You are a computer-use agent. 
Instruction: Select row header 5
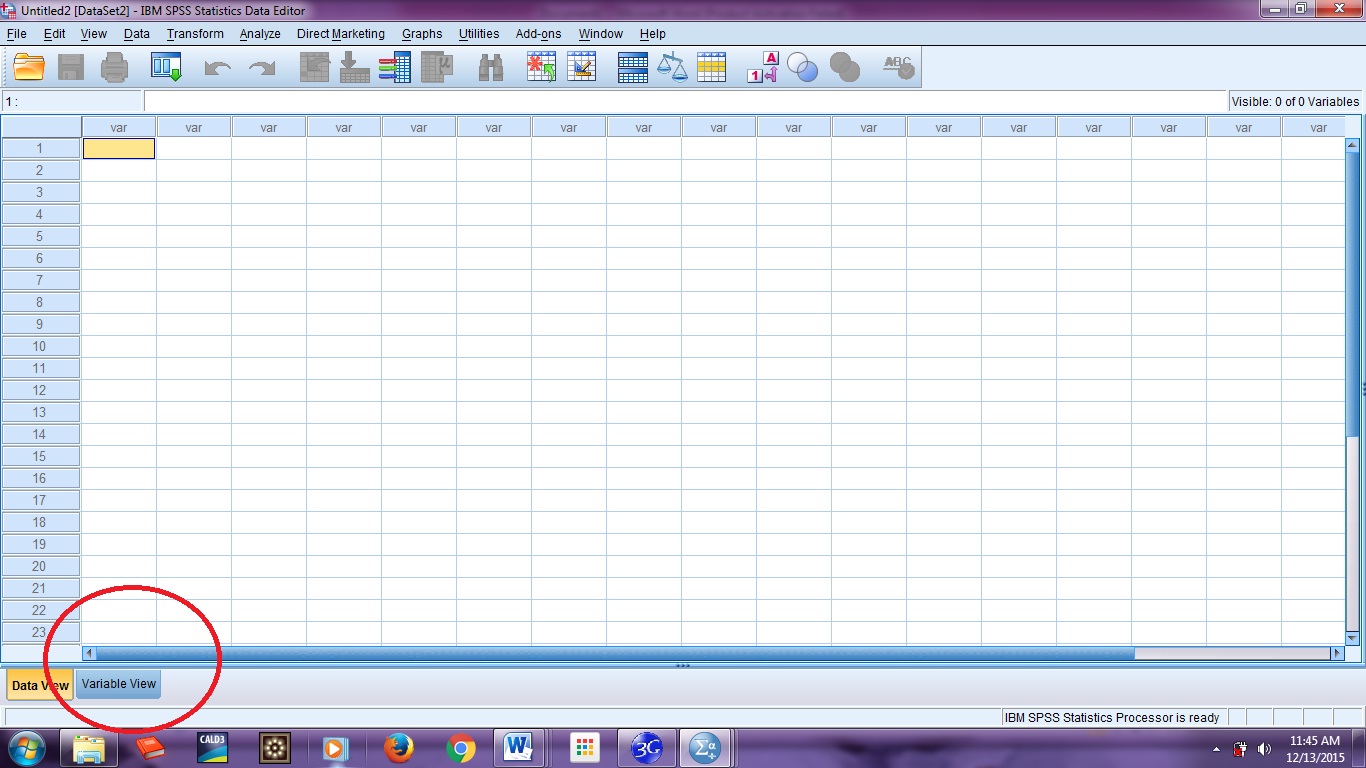point(40,236)
